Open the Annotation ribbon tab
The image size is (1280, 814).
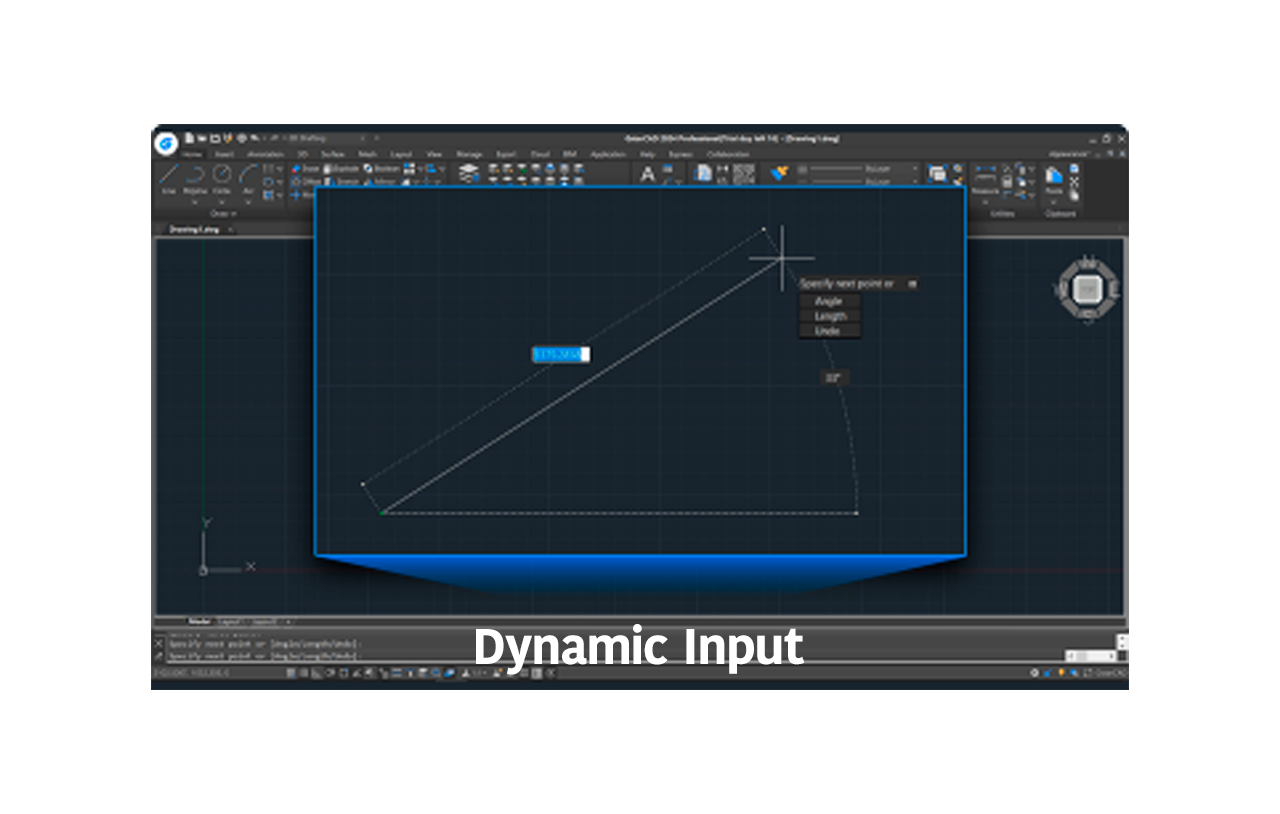(265, 154)
